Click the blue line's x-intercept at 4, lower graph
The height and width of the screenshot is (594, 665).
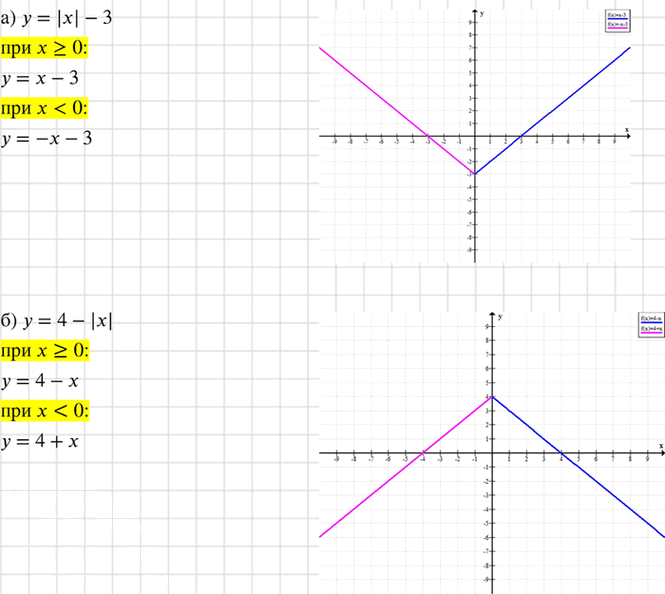pyautogui.click(x=562, y=453)
